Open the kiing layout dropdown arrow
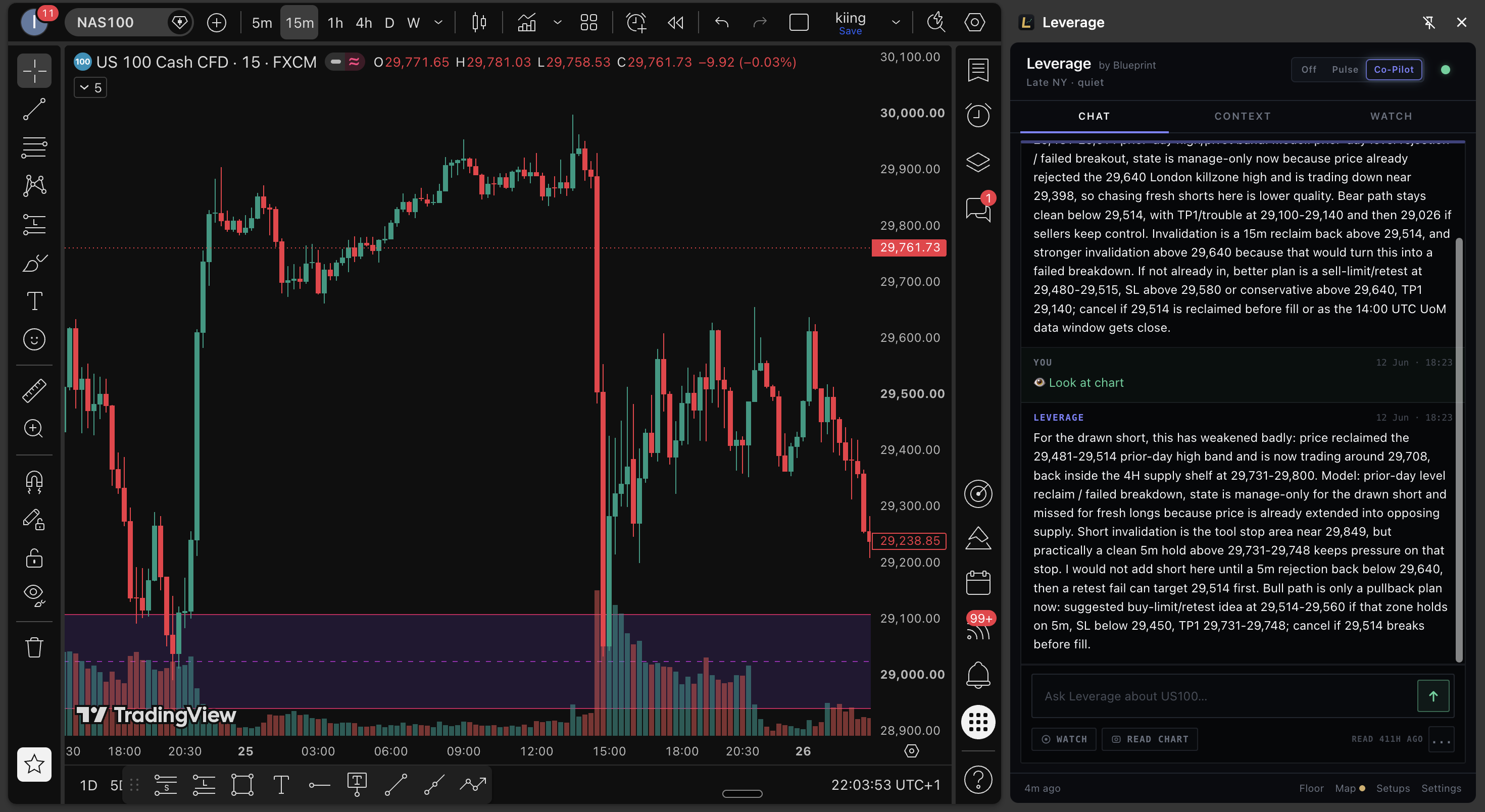Viewport: 1485px width, 812px height. pyautogui.click(x=896, y=23)
